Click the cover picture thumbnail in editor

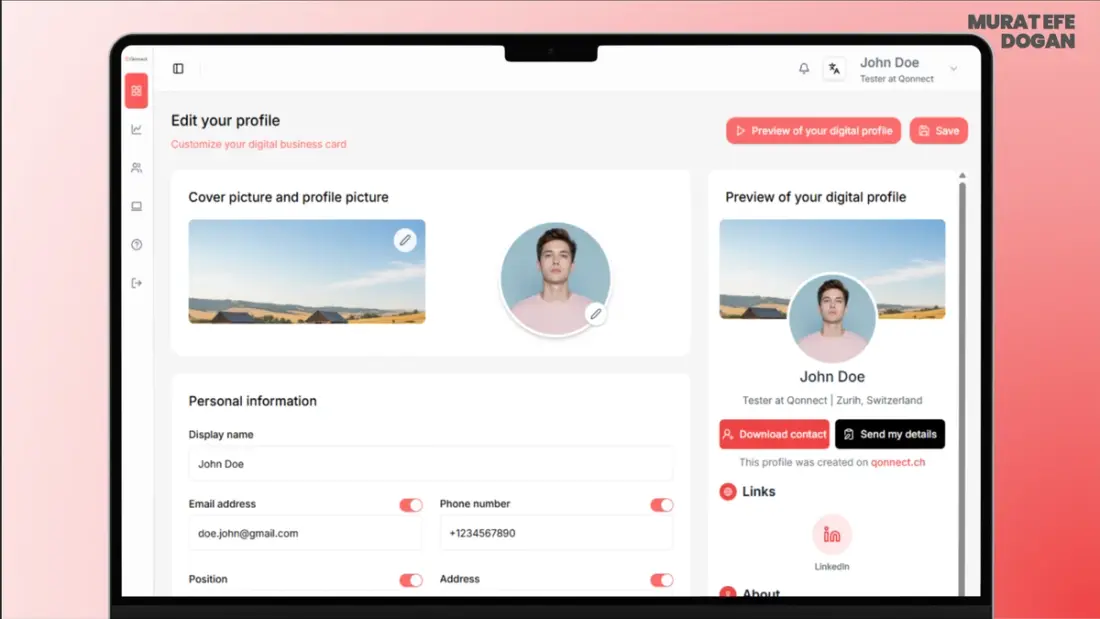pyautogui.click(x=307, y=272)
